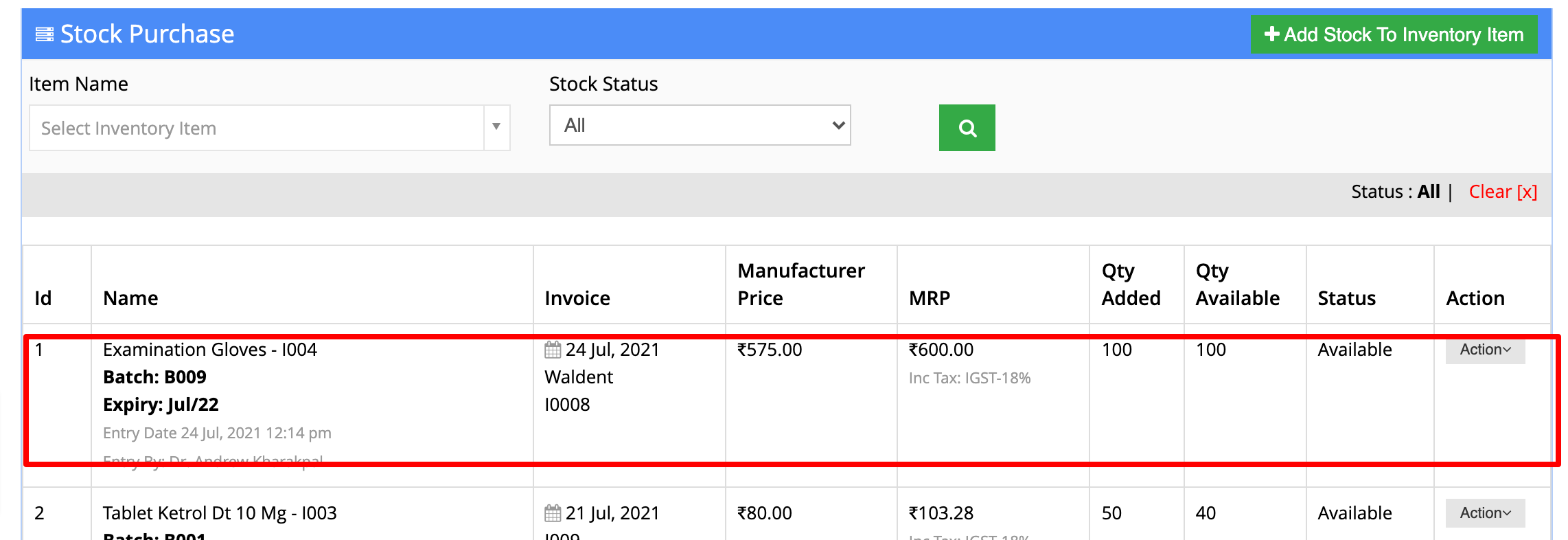Viewport: 1568px width, 540px height.
Task: Click the Name column header
Action: [130, 298]
